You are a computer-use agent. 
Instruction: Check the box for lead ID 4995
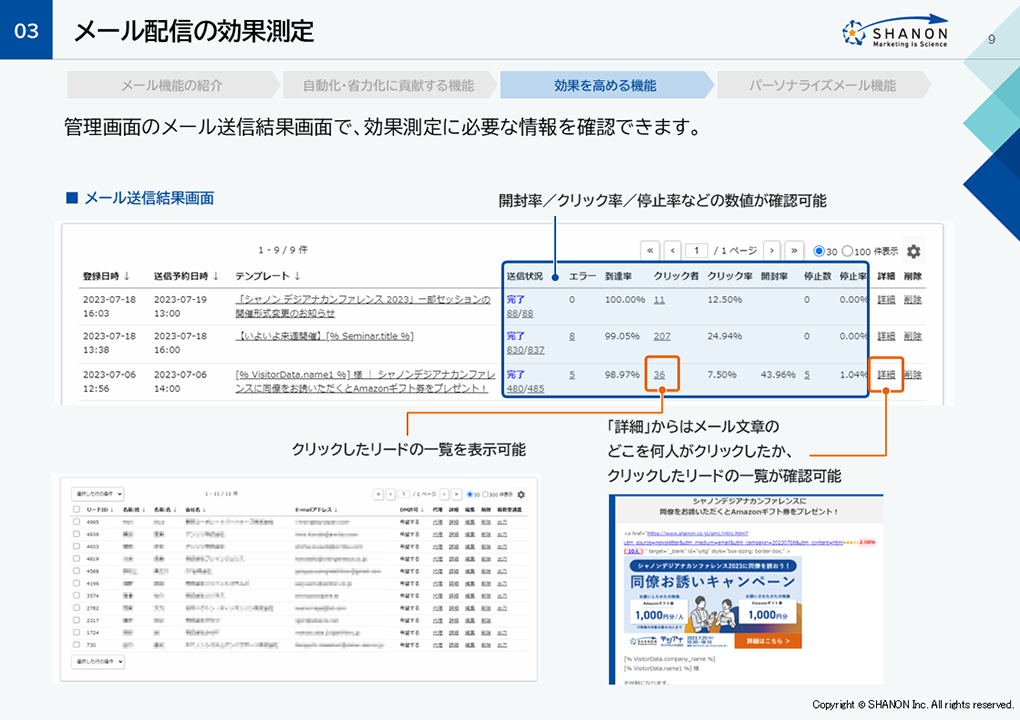(x=76, y=522)
